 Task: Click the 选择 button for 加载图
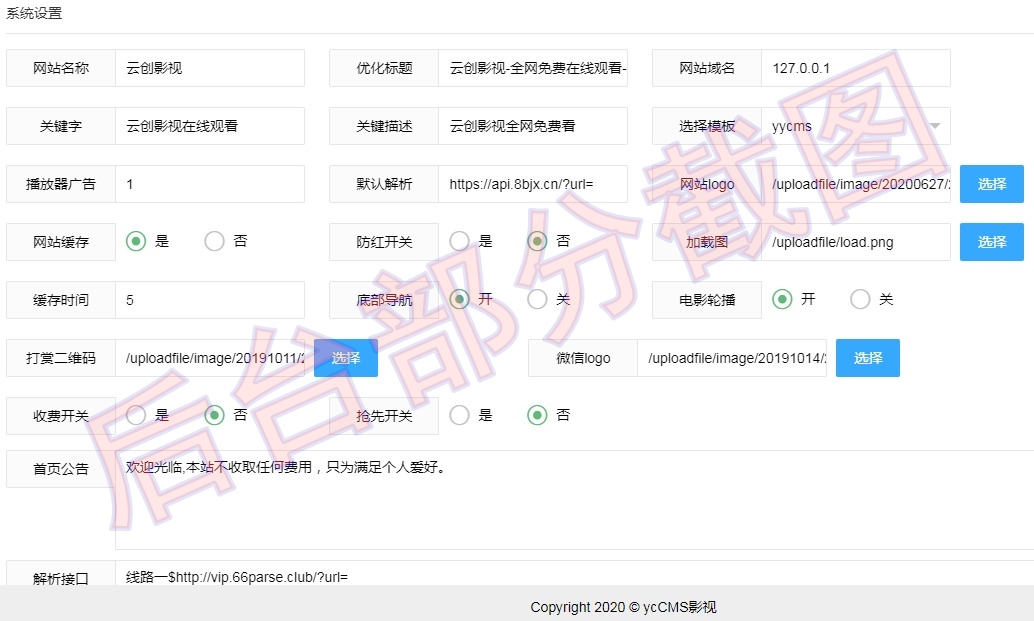pos(991,242)
